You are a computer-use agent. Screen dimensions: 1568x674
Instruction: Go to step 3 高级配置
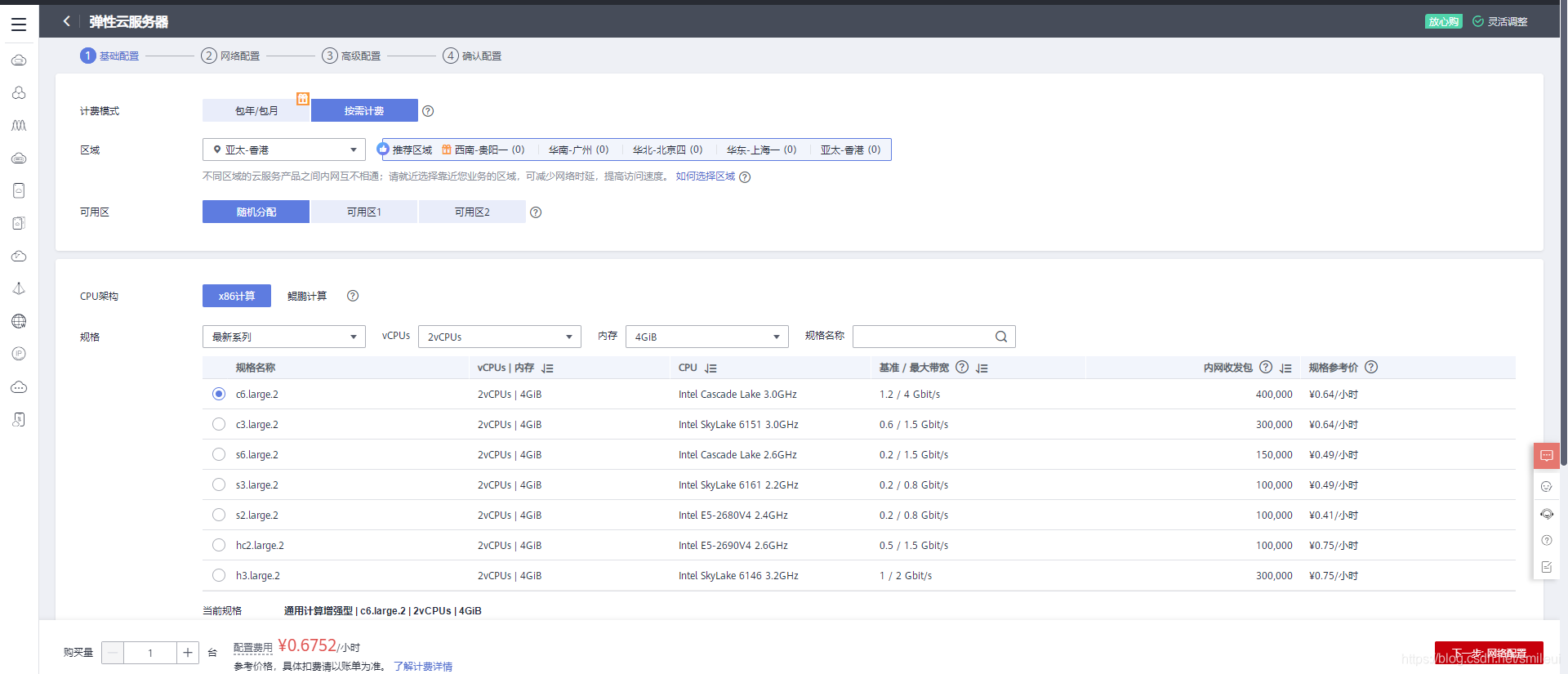click(352, 56)
